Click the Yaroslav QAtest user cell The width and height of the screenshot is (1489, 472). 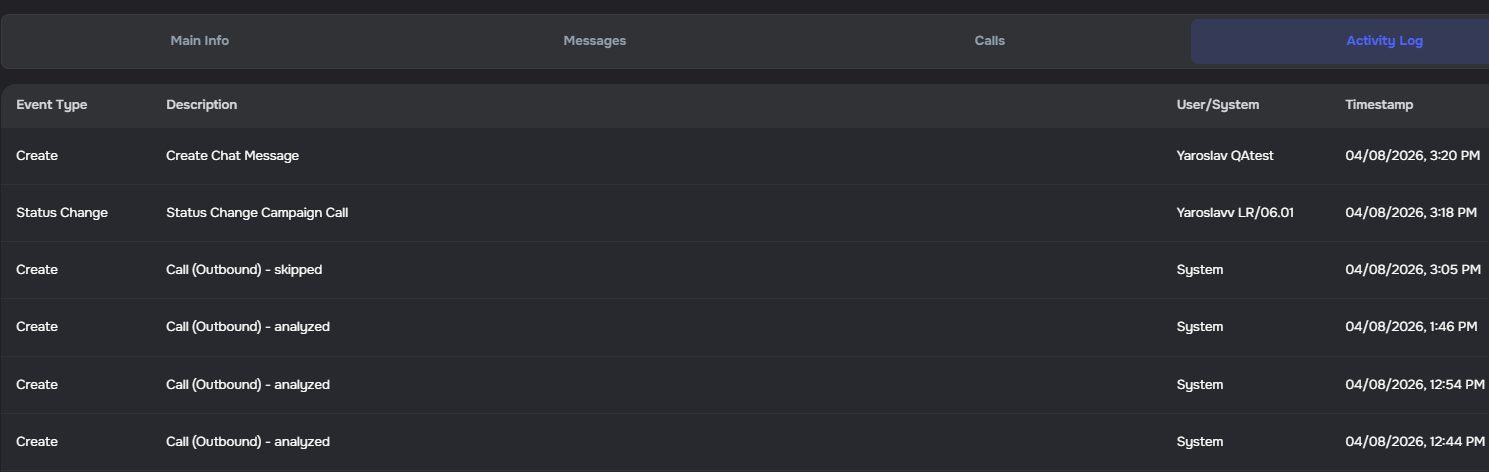click(x=1225, y=156)
